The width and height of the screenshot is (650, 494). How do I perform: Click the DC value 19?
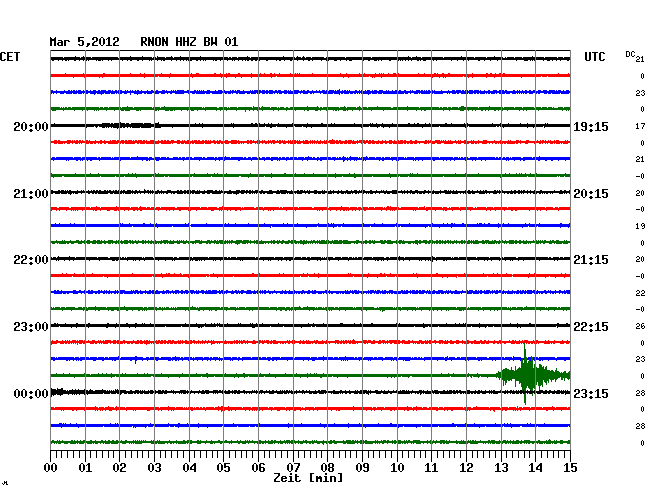pyautogui.click(x=640, y=226)
